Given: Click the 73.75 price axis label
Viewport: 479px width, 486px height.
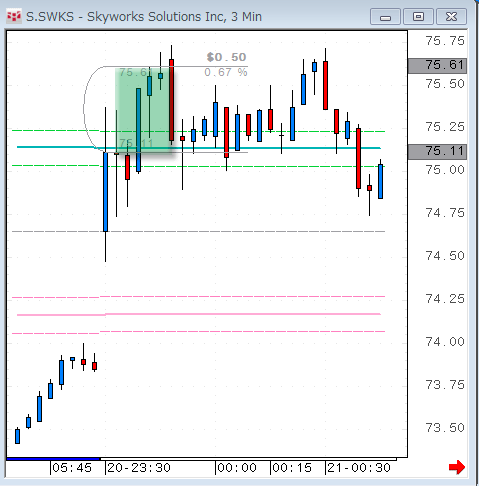Looking at the screenshot, I should (445, 385).
